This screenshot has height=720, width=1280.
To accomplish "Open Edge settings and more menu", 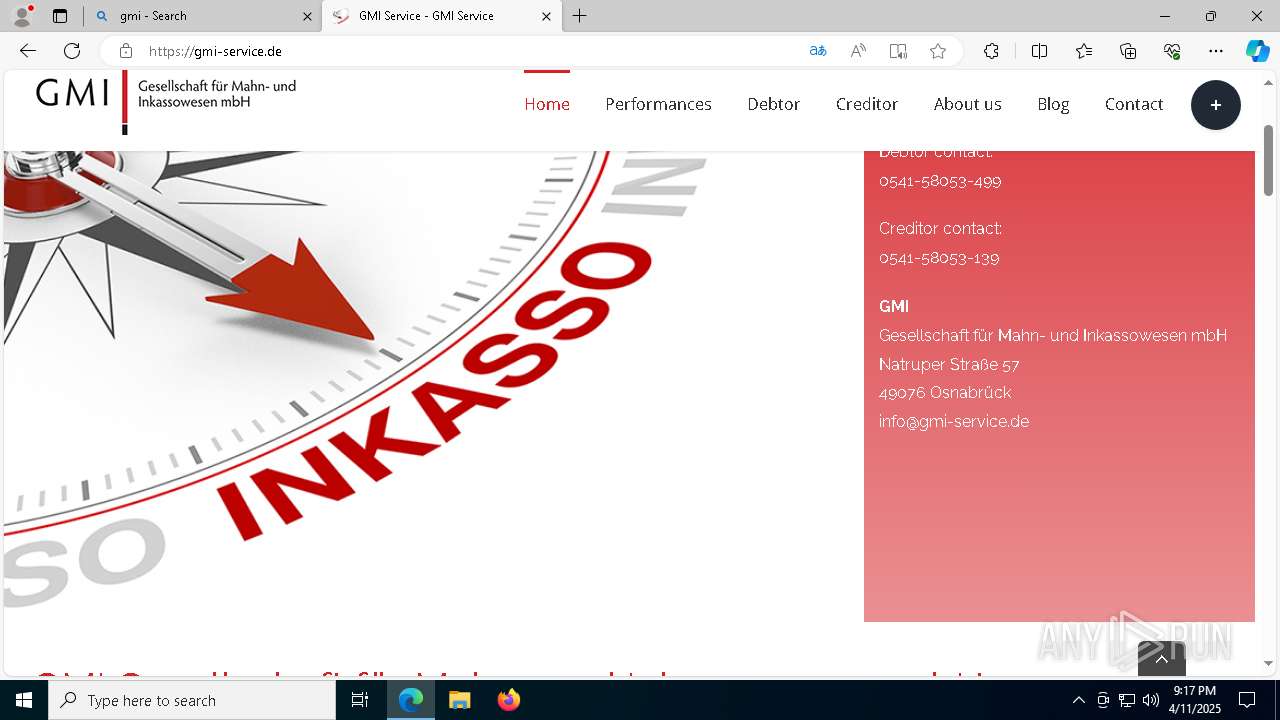I will tap(1216, 51).
